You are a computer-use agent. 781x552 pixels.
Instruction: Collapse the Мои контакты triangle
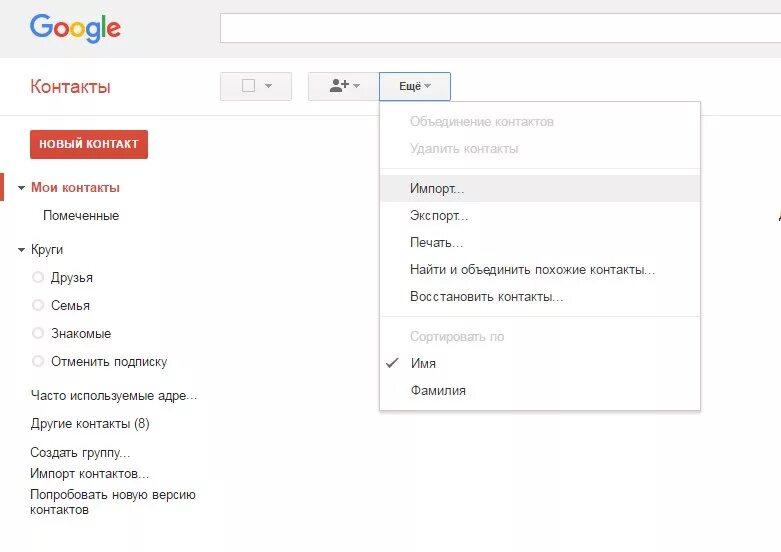(x=21, y=188)
